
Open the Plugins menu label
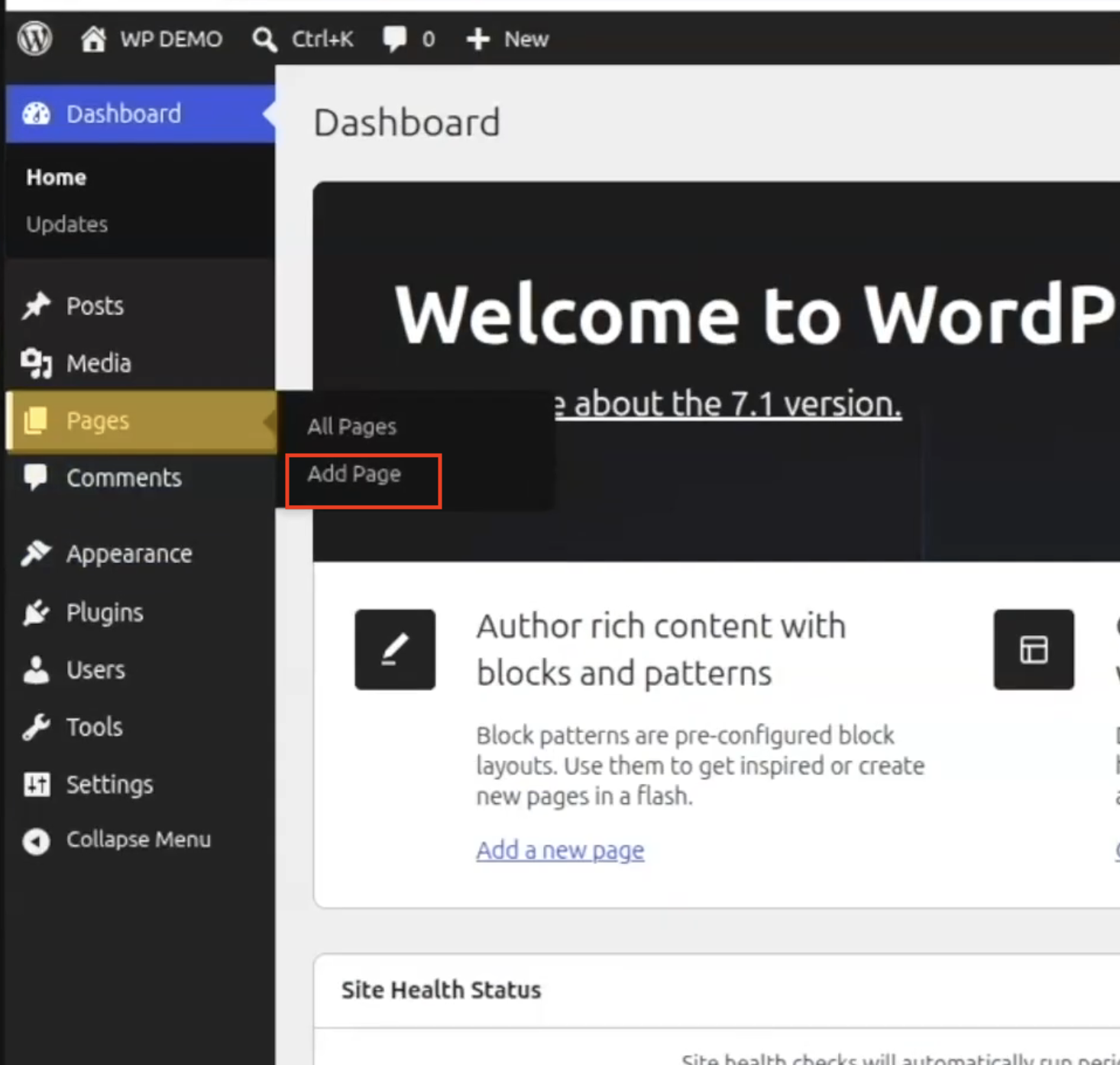coord(105,612)
